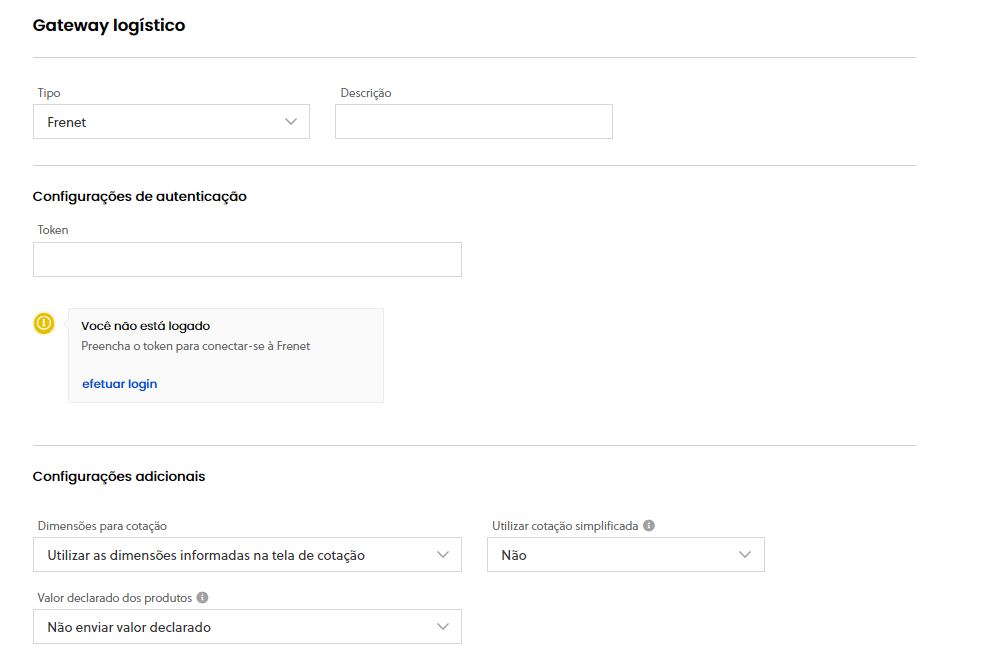Viewport: 981px width, 671px height.
Task: Click the "efetuar login" link
Action: [x=119, y=383]
